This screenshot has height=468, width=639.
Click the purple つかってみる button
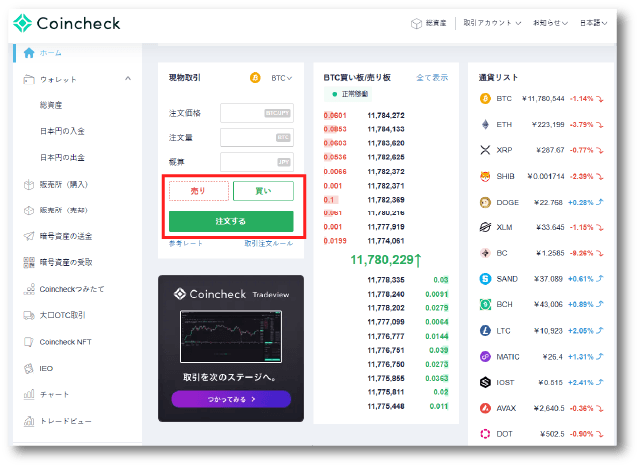(231, 398)
